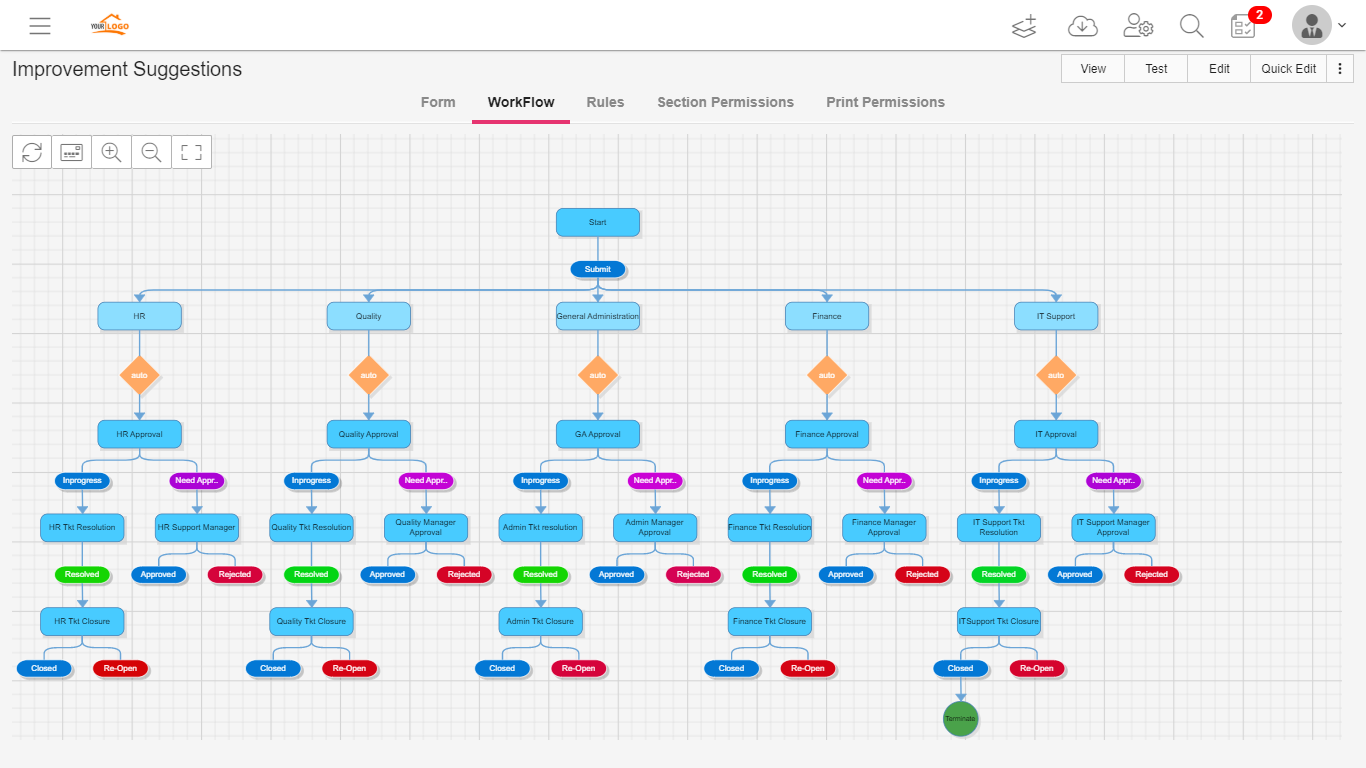
Task: Open the tasks icon with badge 2
Action: click(x=1243, y=26)
